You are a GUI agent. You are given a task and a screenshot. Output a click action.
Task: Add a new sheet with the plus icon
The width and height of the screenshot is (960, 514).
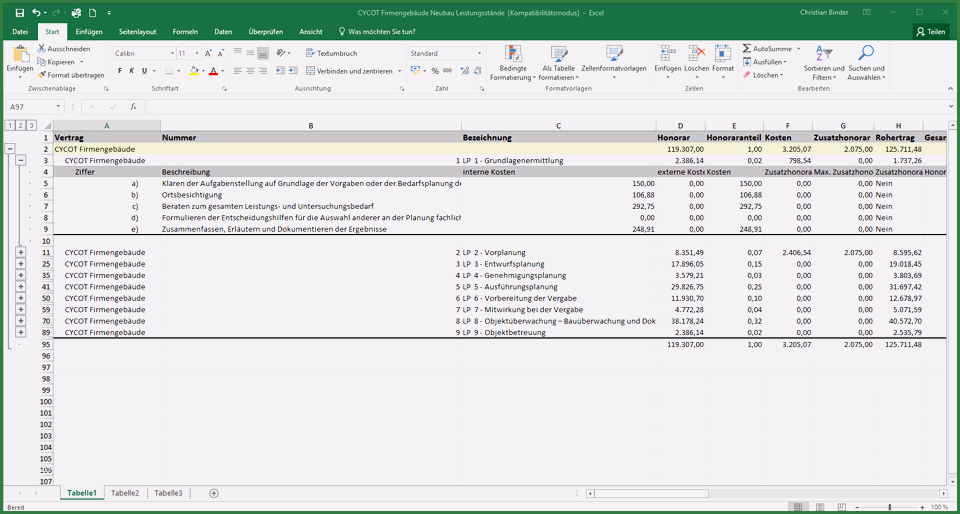point(213,493)
